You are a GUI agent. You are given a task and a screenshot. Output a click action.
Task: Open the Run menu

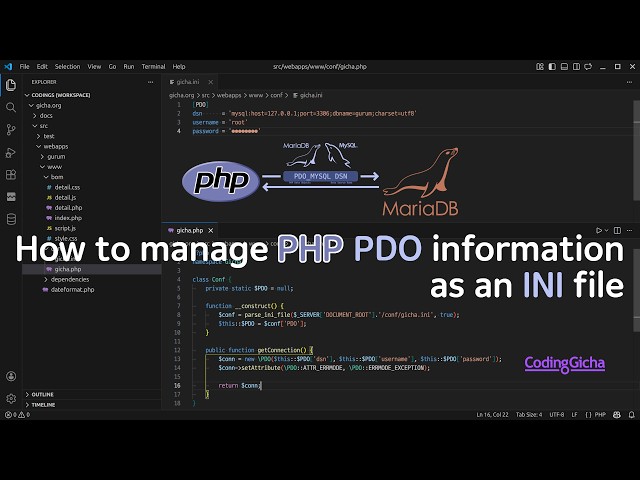[129, 67]
